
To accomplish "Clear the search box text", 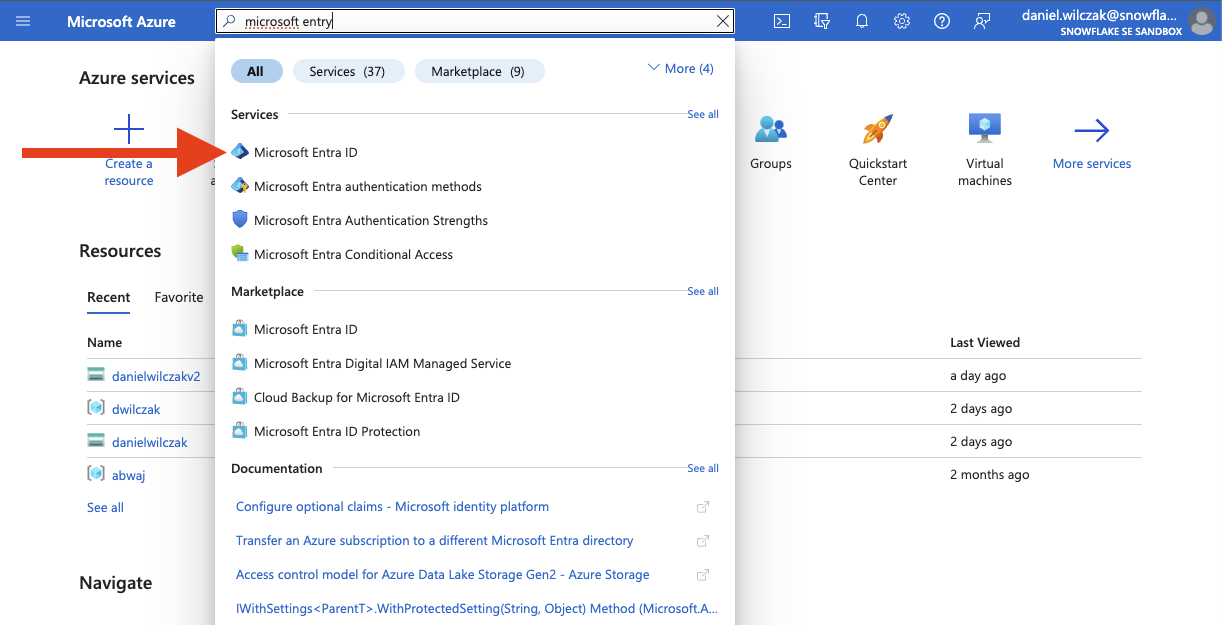I will pyautogui.click(x=723, y=21).
